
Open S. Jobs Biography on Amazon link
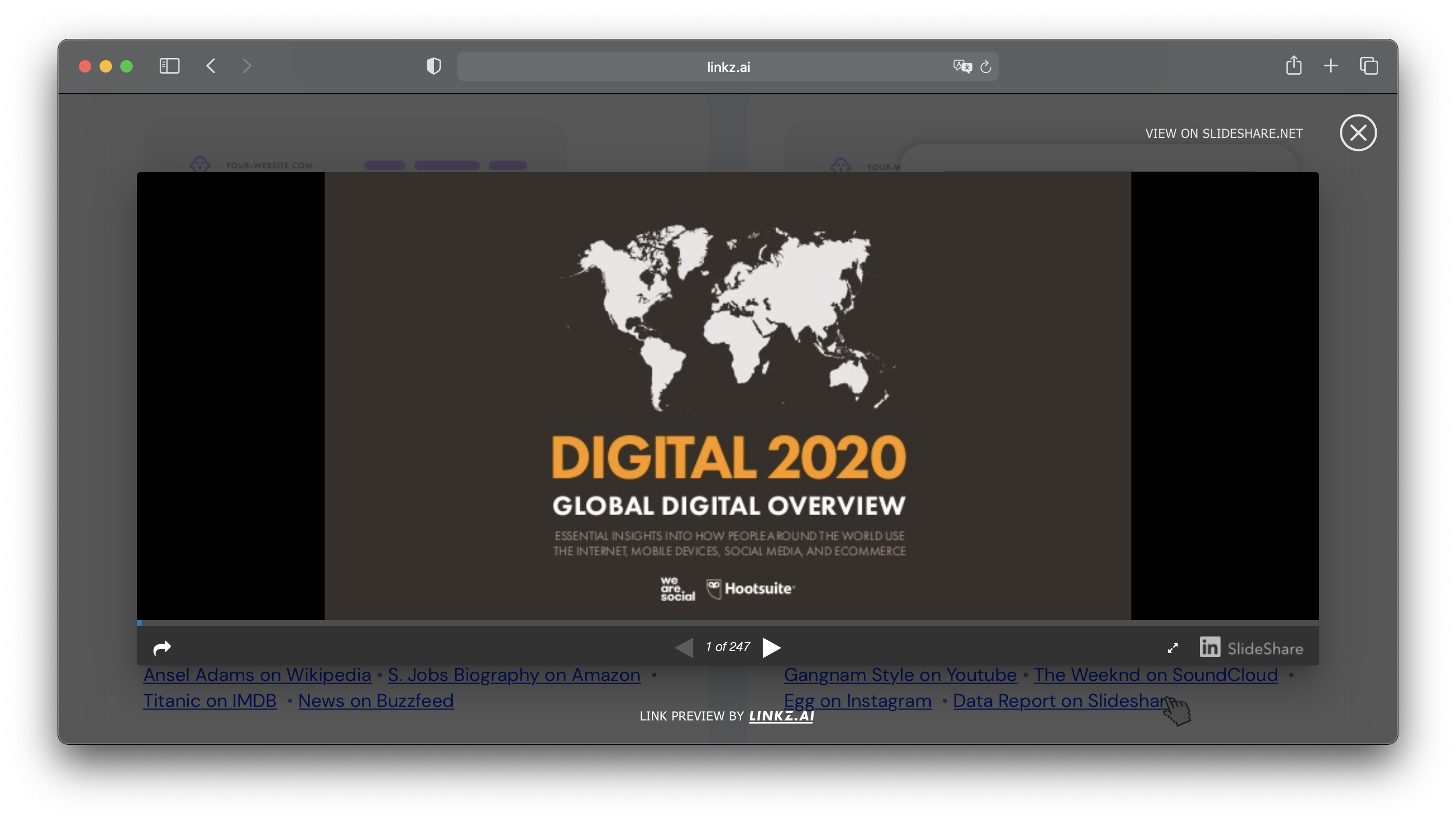click(x=514, y=675)
